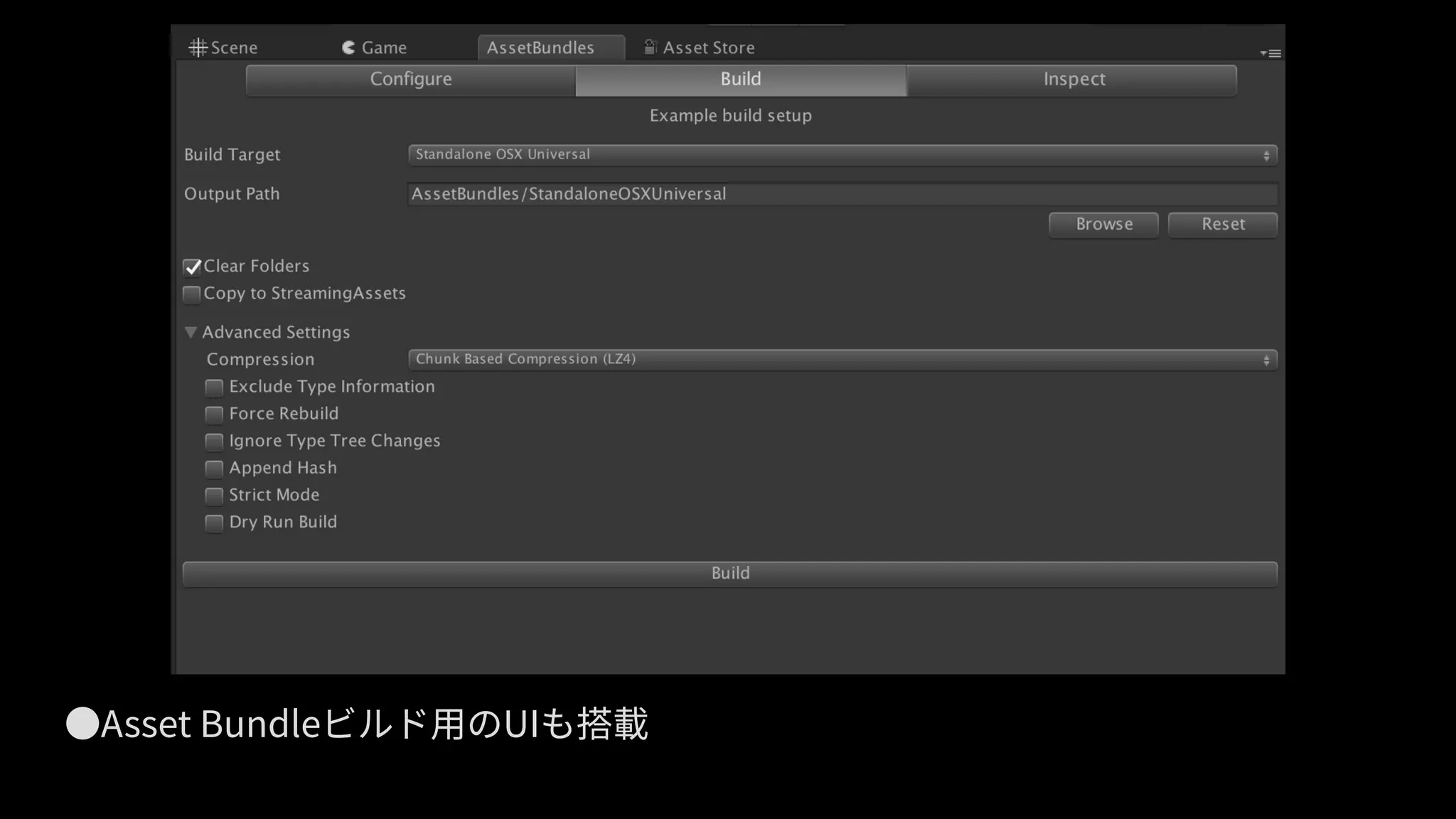Enable Force Rebuild option

pyautogui.click(x=214, y=414)
